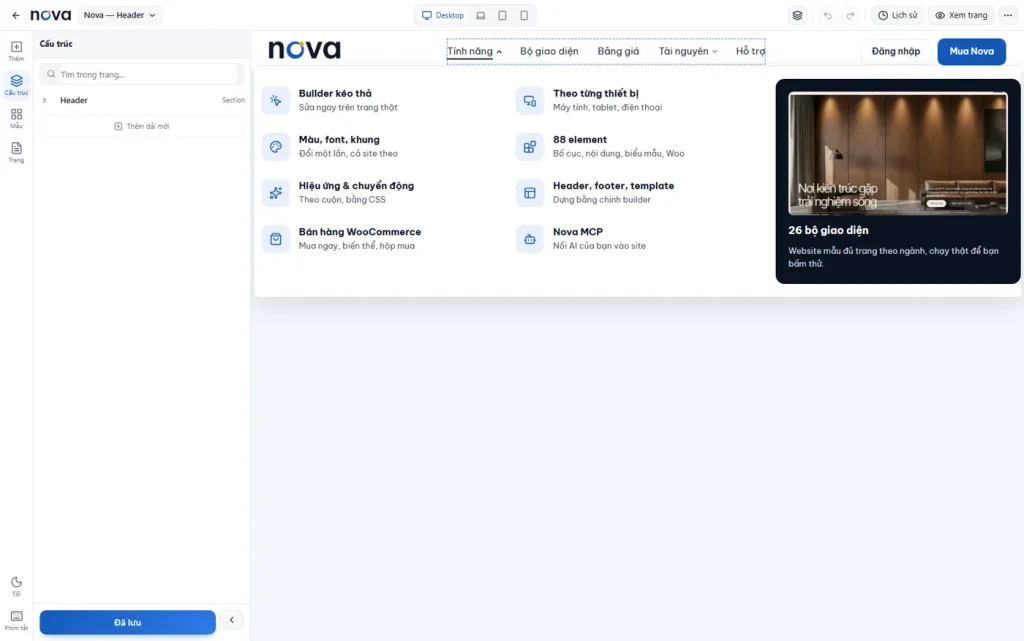Click the Mua Nova purchase button

[971, 52]
